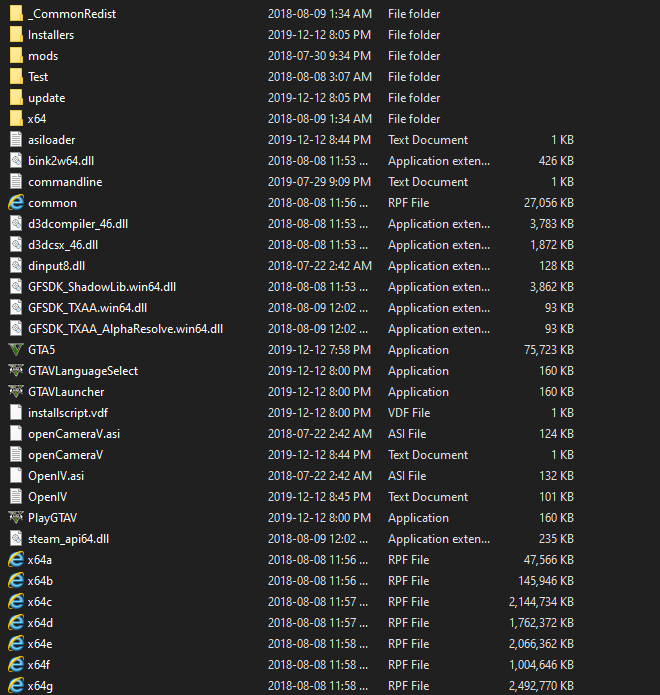Click the OpenIV.asi file icon
660x695 pixels.
[16, 476]
